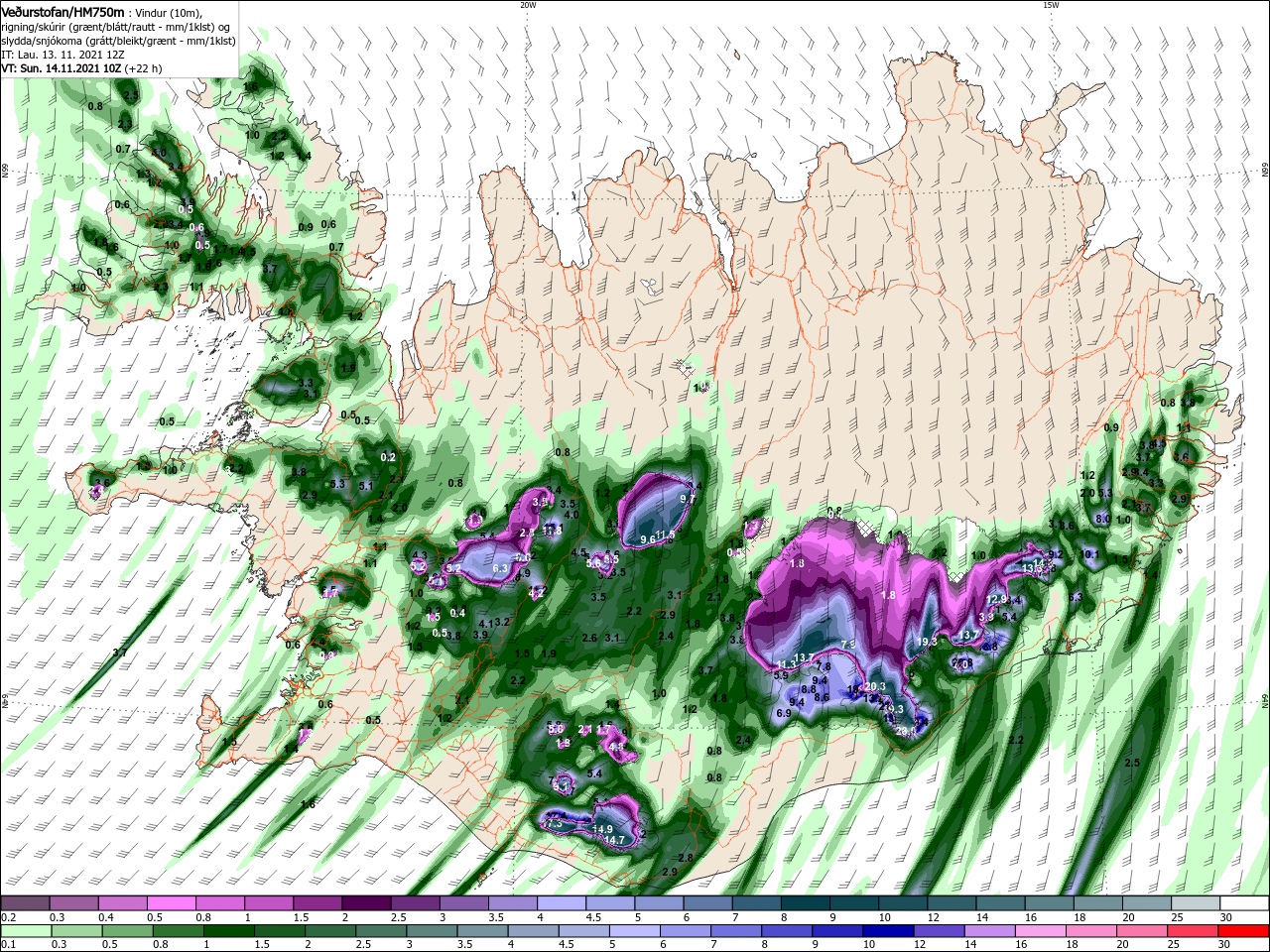
Task: Pick lower legend swatch between 10 and 12
Action: 888,931
